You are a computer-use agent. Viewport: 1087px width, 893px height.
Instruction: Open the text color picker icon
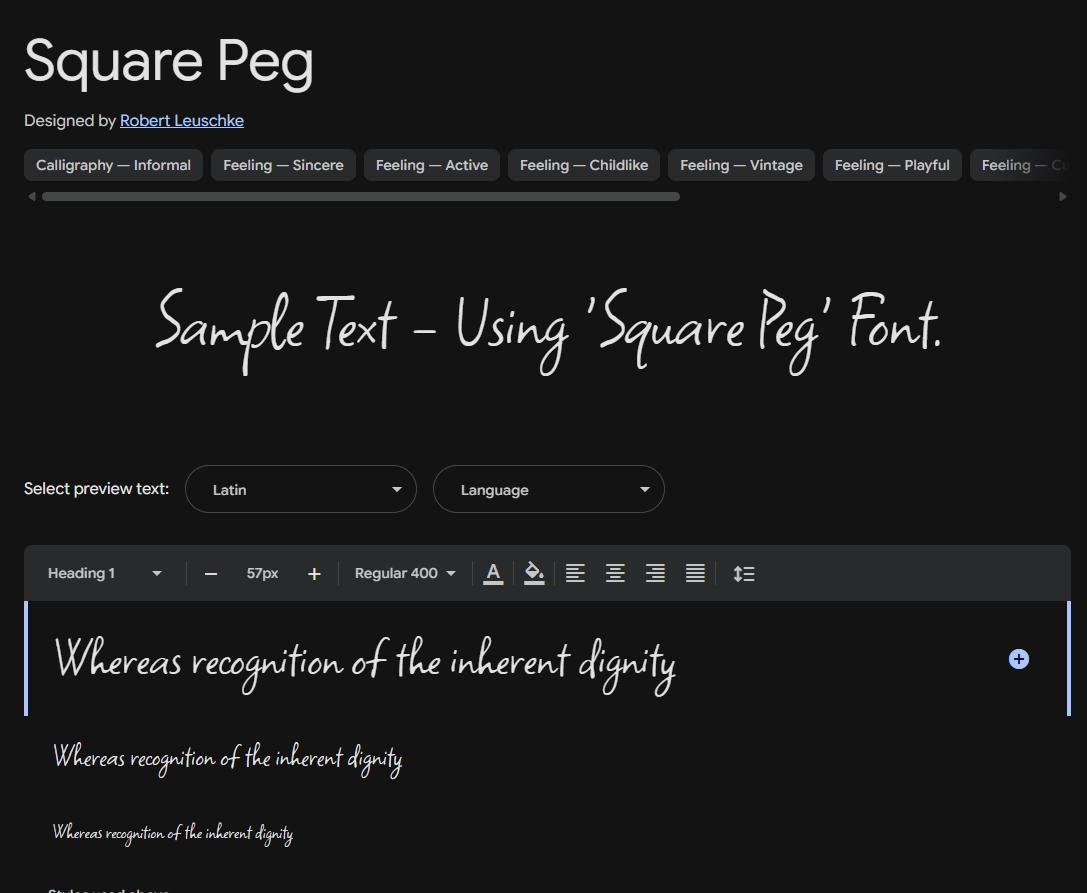493,573
